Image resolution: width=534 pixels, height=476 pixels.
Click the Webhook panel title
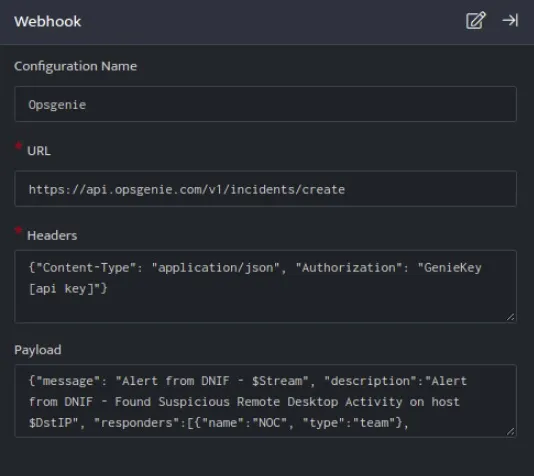tap(47, 21)
